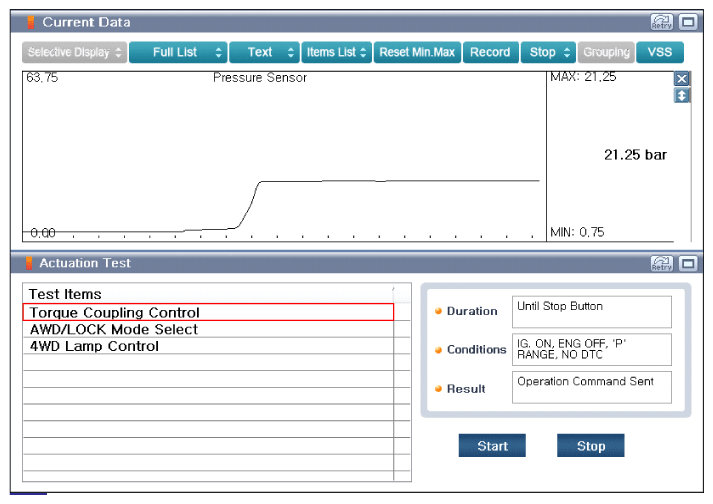
Task: Open the Full List dropdown
Action: [178, 52]
